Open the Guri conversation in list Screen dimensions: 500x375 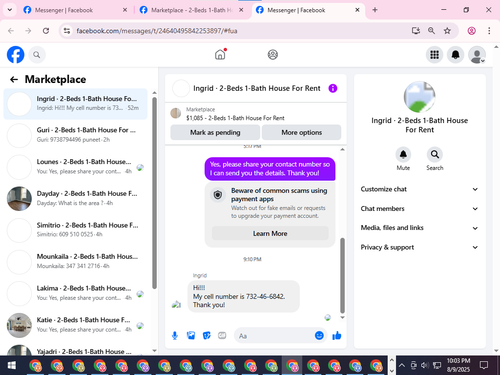[x=75, y=135]
